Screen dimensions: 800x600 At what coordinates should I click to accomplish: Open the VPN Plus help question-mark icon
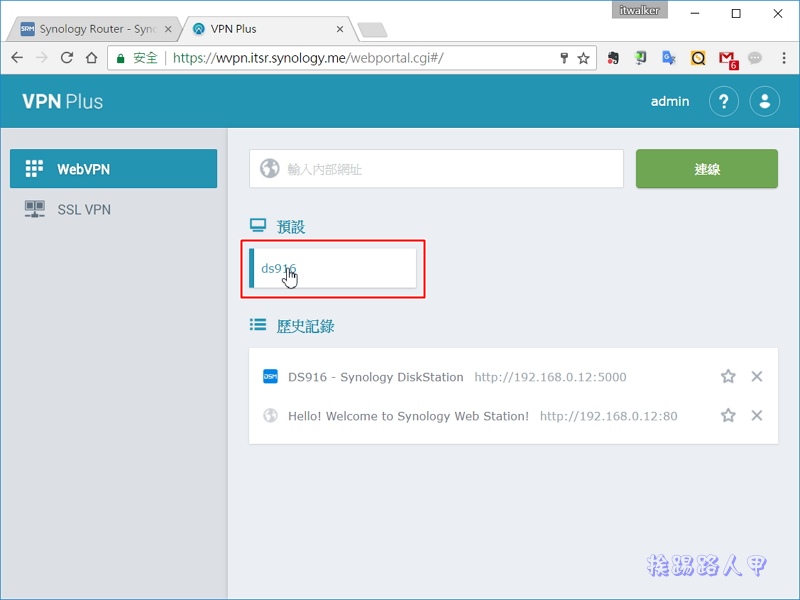(723, 102)
